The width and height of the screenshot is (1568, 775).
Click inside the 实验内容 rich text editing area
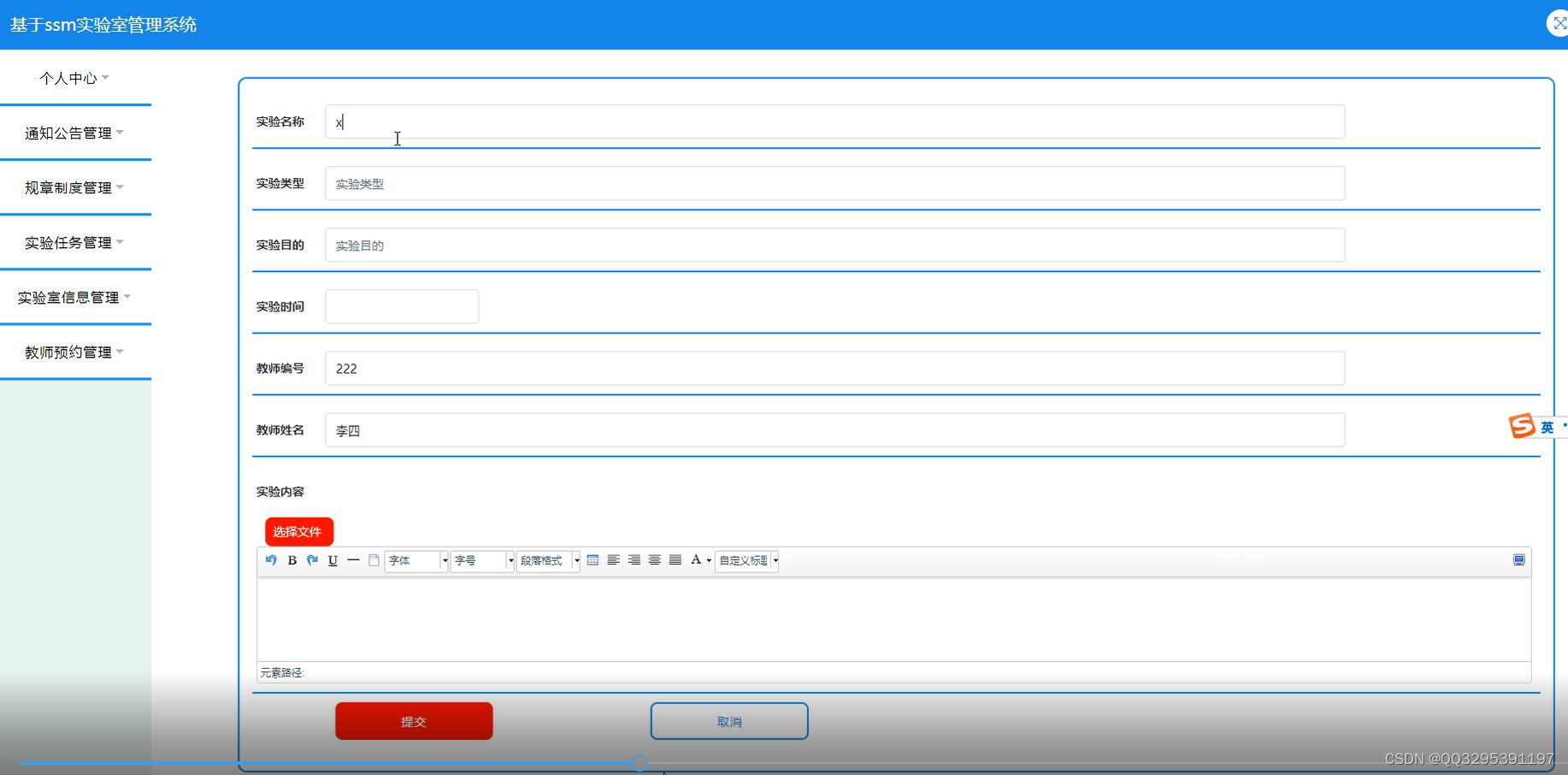pos(893,618)
